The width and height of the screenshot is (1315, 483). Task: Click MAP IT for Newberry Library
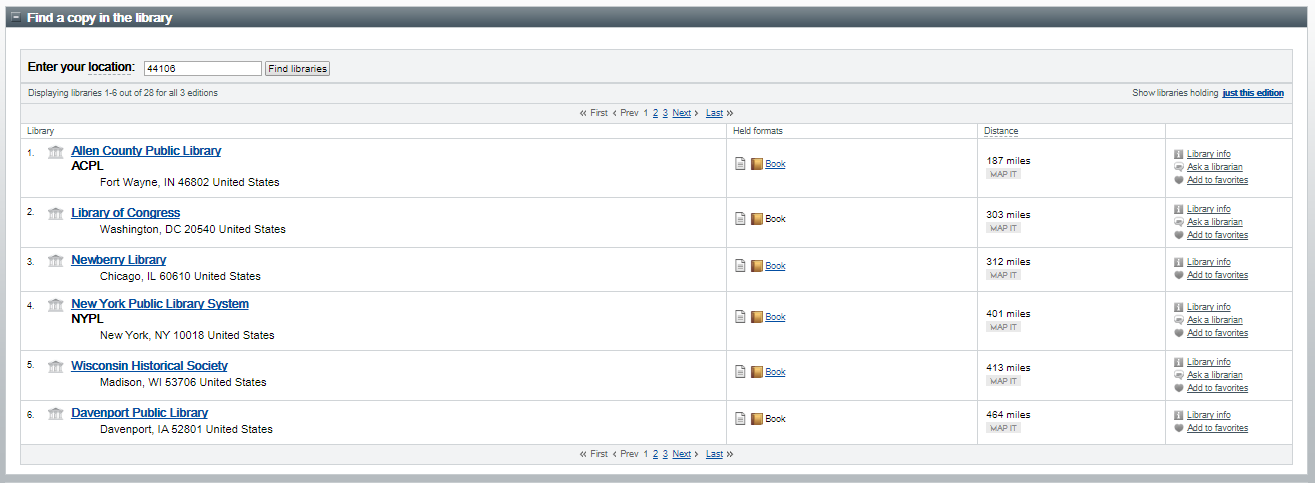pyautogui.click(x=1003, y=275)
